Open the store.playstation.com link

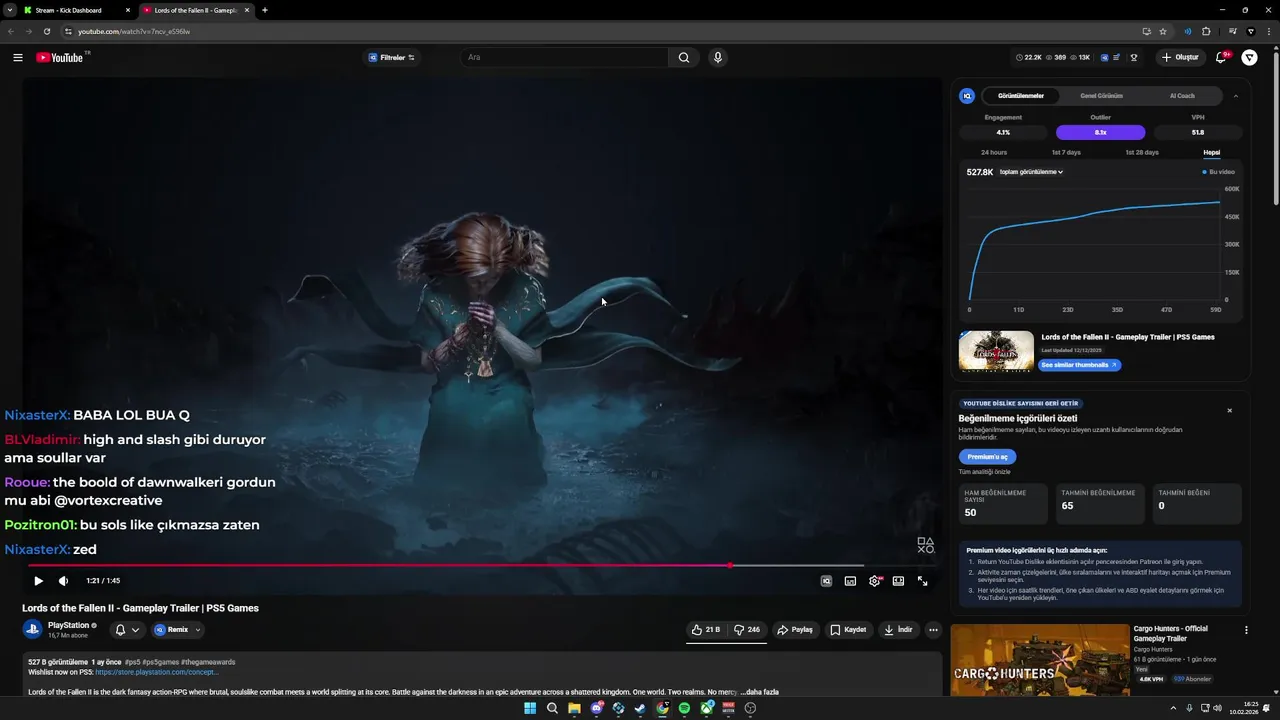[x=157, y=672]
